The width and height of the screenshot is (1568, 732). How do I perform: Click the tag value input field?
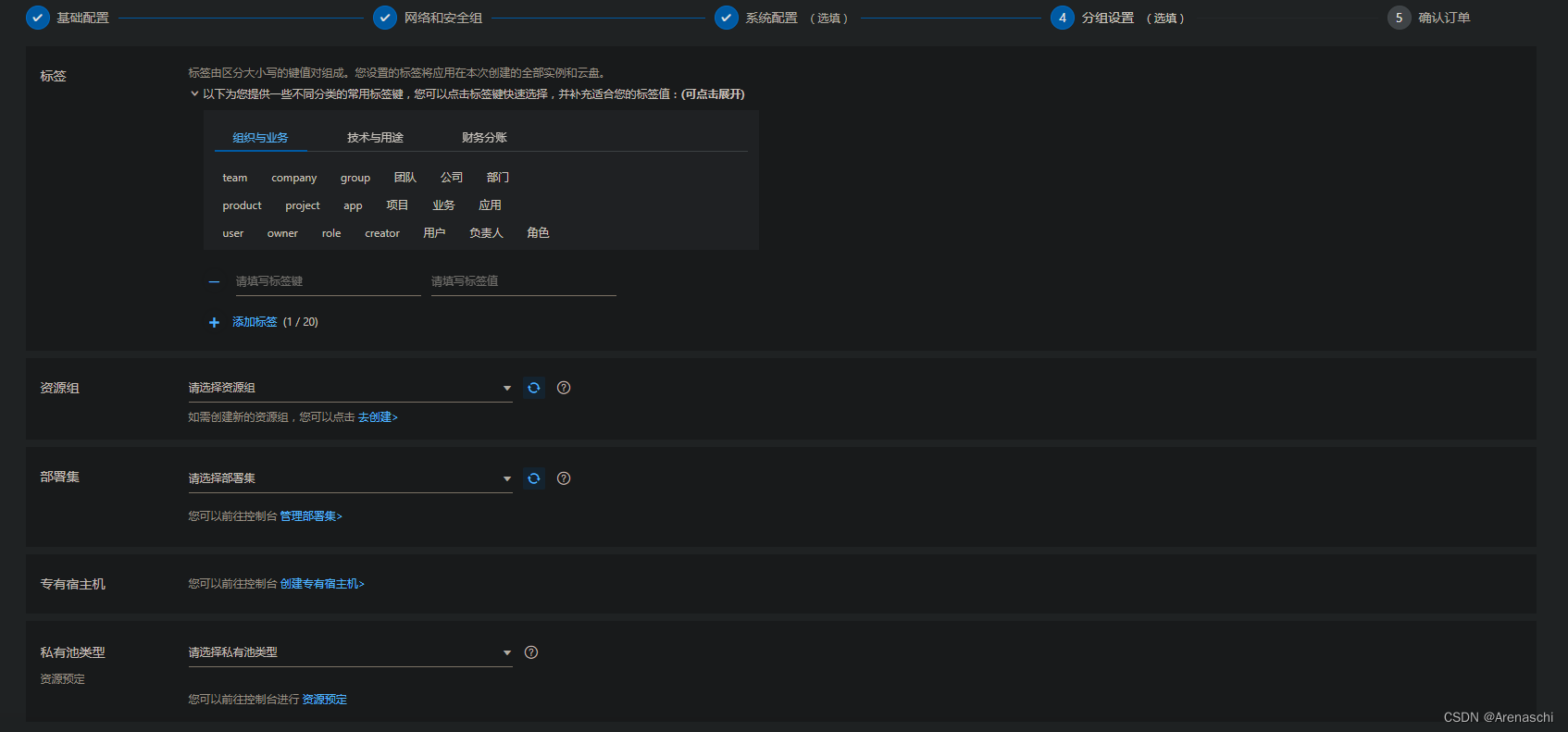pyautogui.click(x=523, y=281)
